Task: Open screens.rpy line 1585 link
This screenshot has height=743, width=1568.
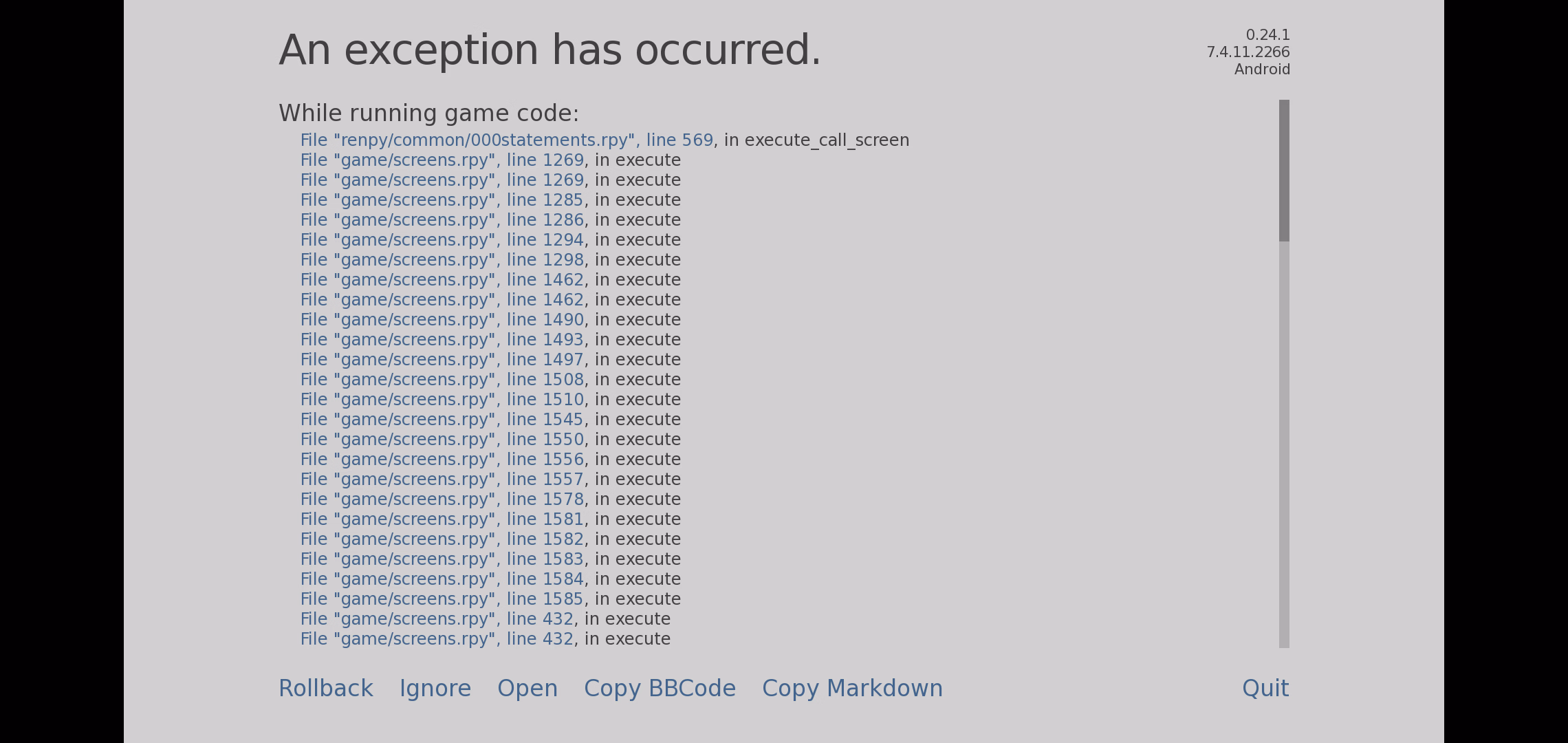Action: point(442,599)
